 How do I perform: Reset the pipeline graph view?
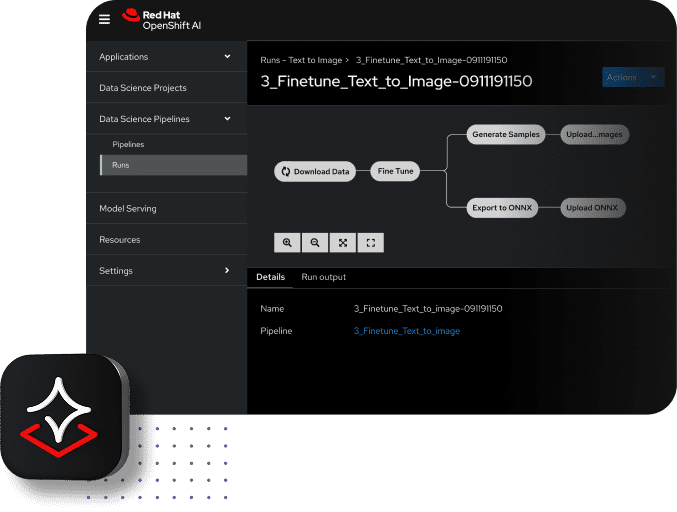click(x=370, y=243)
